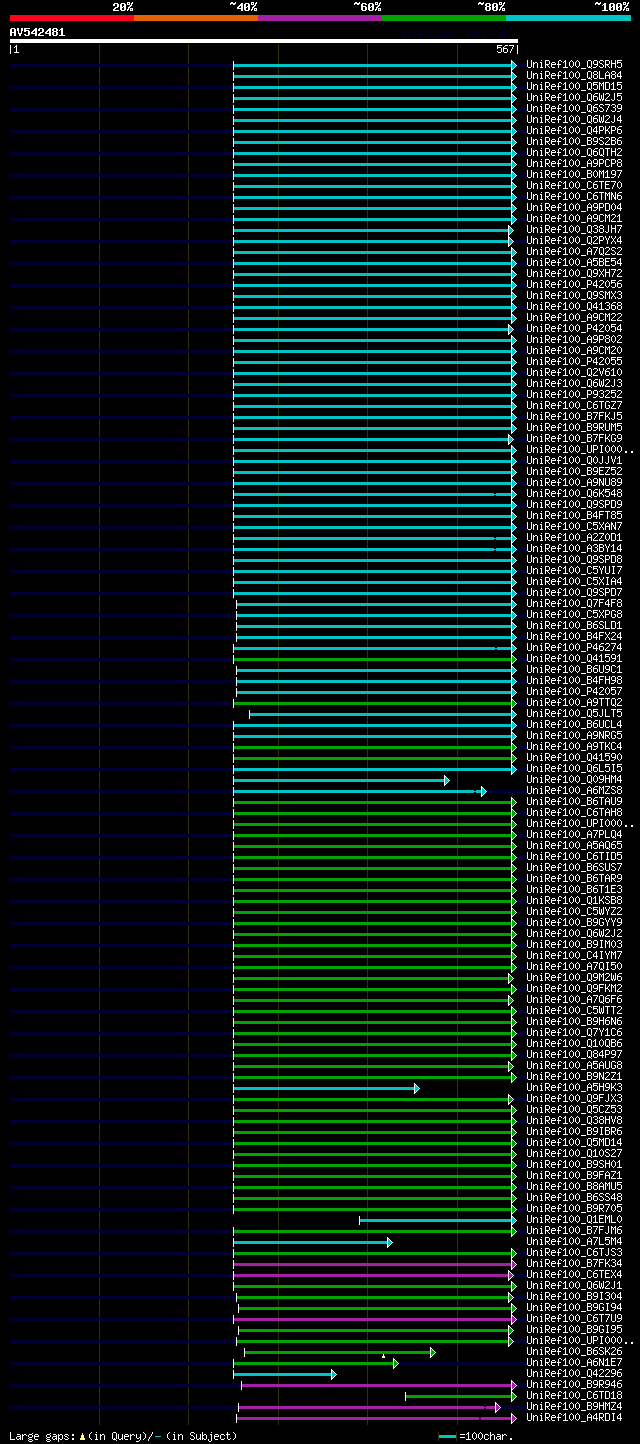This screenshot has height=1444, width=640.
Task: Select hit label UniRef100_B6TAU9
Action: [x=574, y=801]
